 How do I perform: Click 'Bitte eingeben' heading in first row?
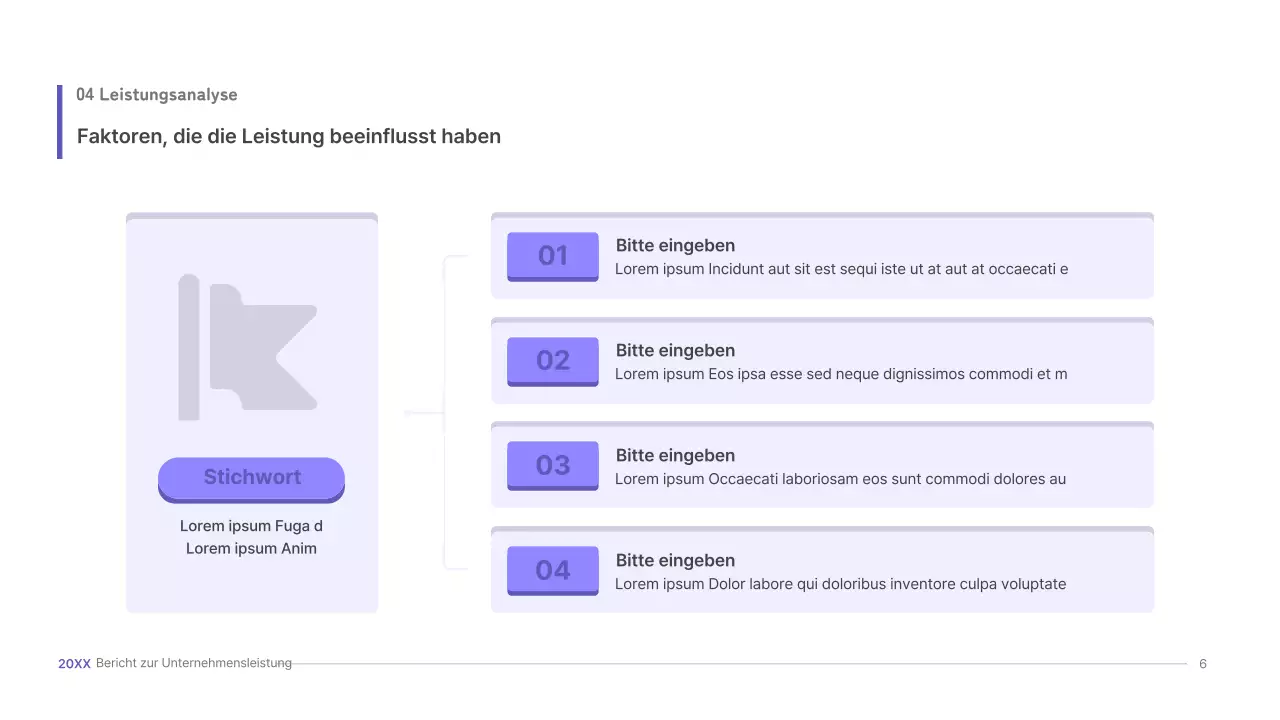pyautogui.click(x=675, y=246)
